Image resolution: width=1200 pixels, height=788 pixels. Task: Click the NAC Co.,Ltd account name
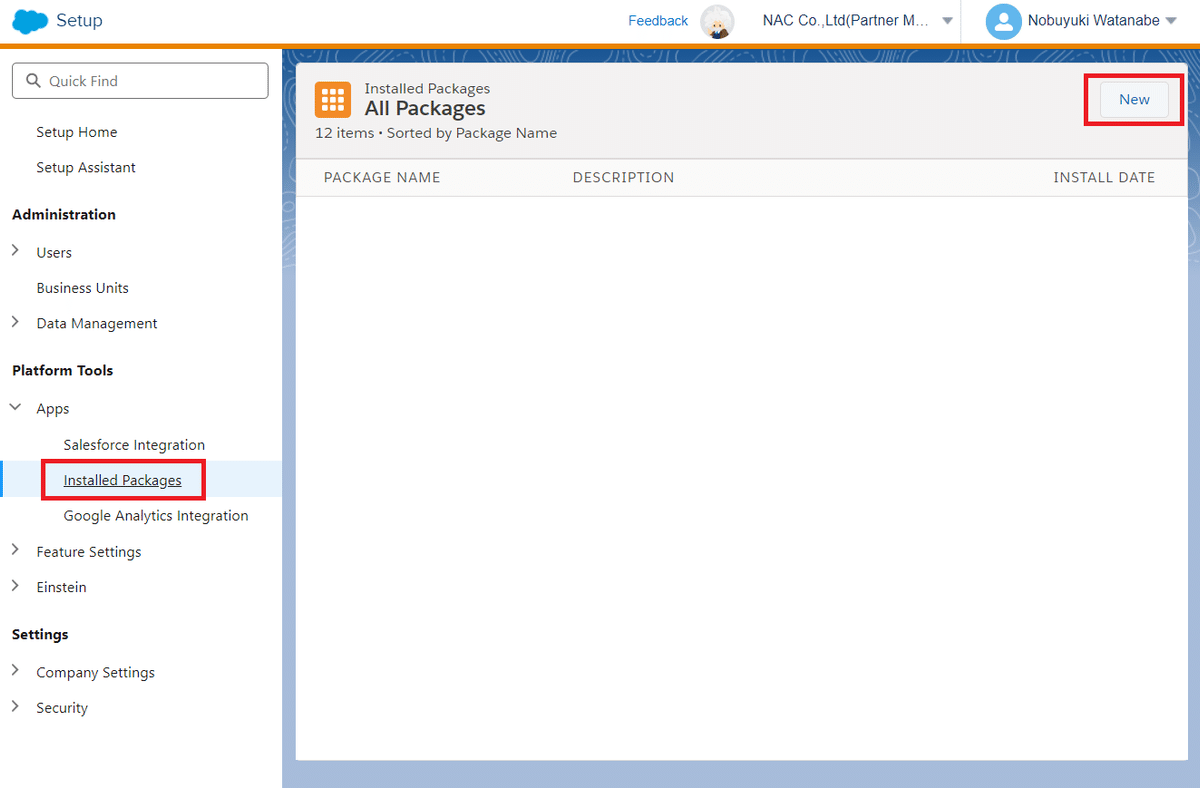click(x=846, y=21)
